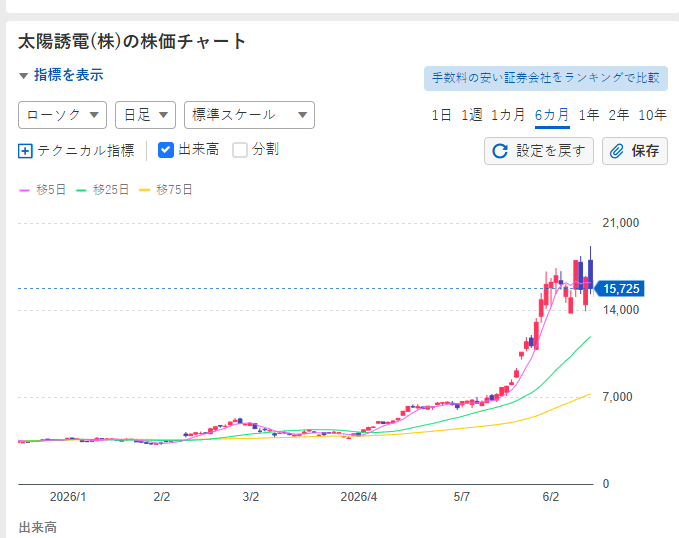Click the 移5日 pink legend swatch

24,190
